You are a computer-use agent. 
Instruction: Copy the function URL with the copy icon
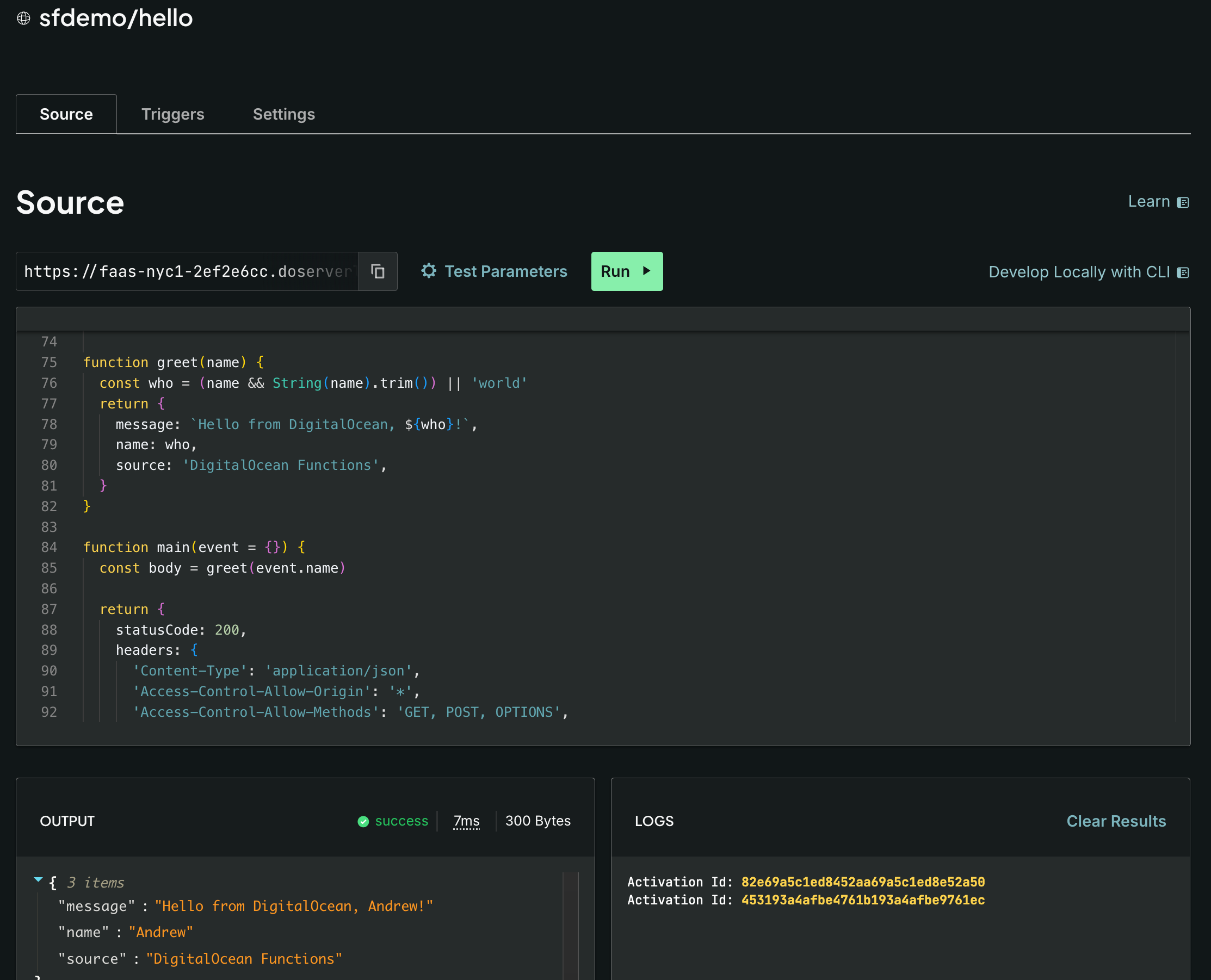click(378, 271)
